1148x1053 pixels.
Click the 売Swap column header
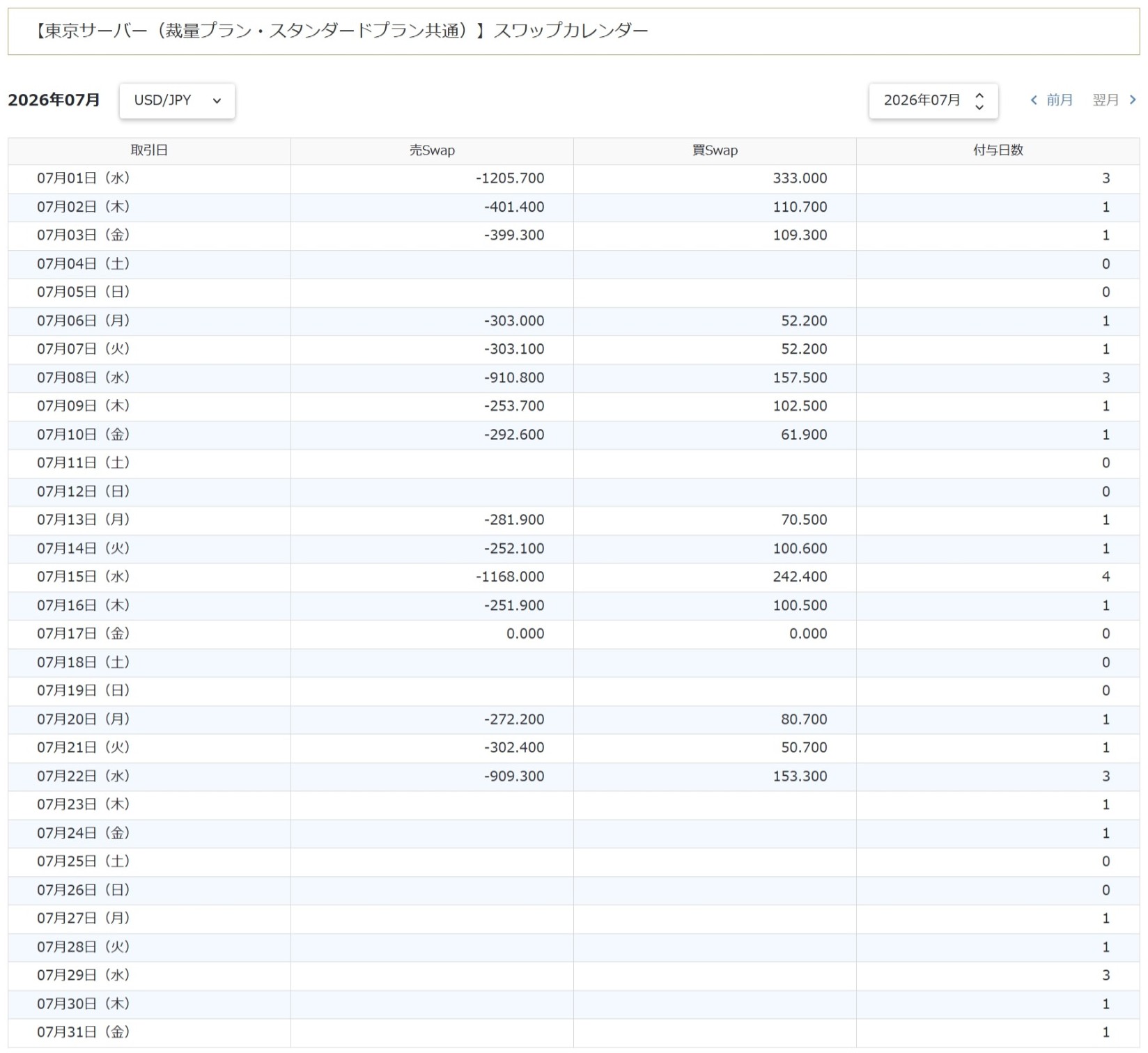coord(432,150)
